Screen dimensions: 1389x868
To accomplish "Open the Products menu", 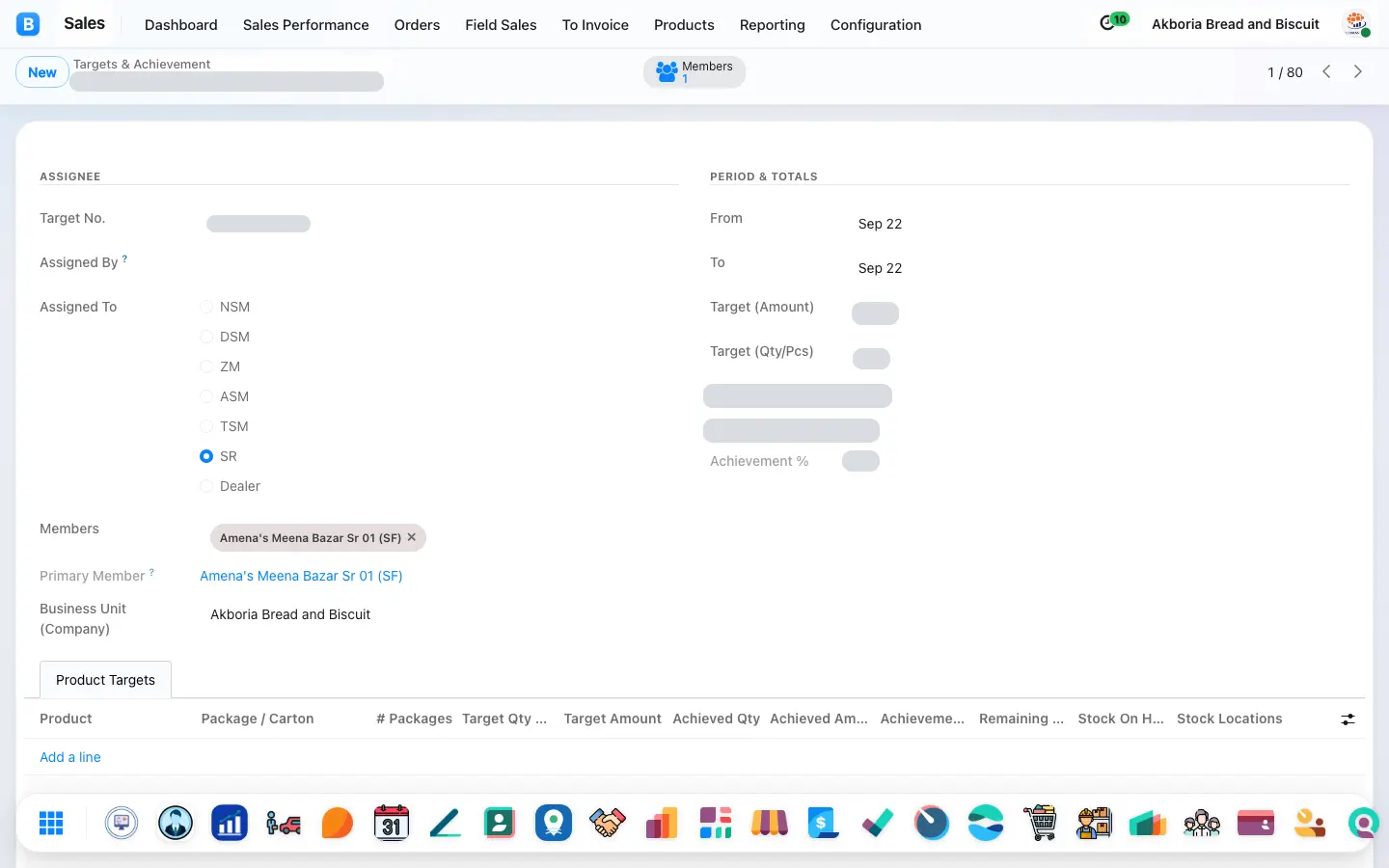I will [x=684, y=25].
